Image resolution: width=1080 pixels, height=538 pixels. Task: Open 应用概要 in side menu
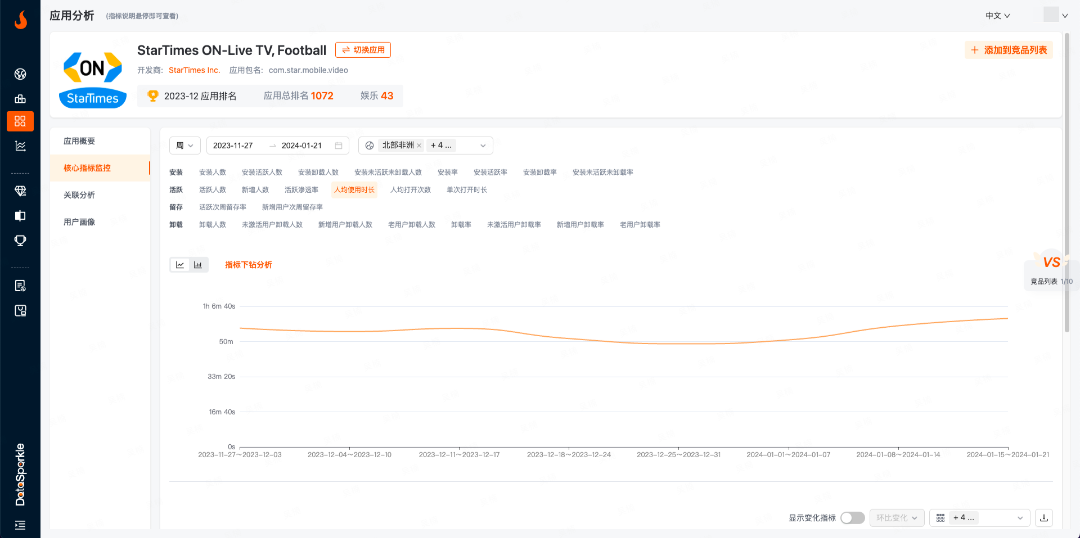pyautogui.click(x=79, y=141)
